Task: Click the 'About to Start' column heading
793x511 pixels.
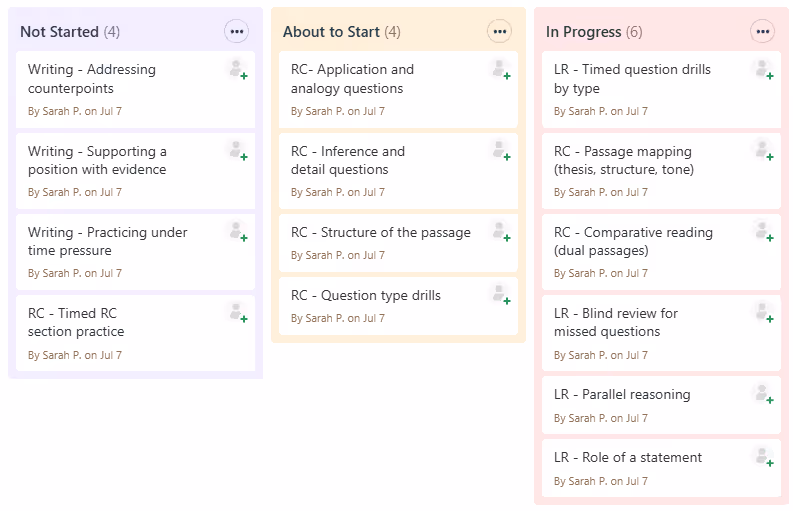Action: (331, 32)
